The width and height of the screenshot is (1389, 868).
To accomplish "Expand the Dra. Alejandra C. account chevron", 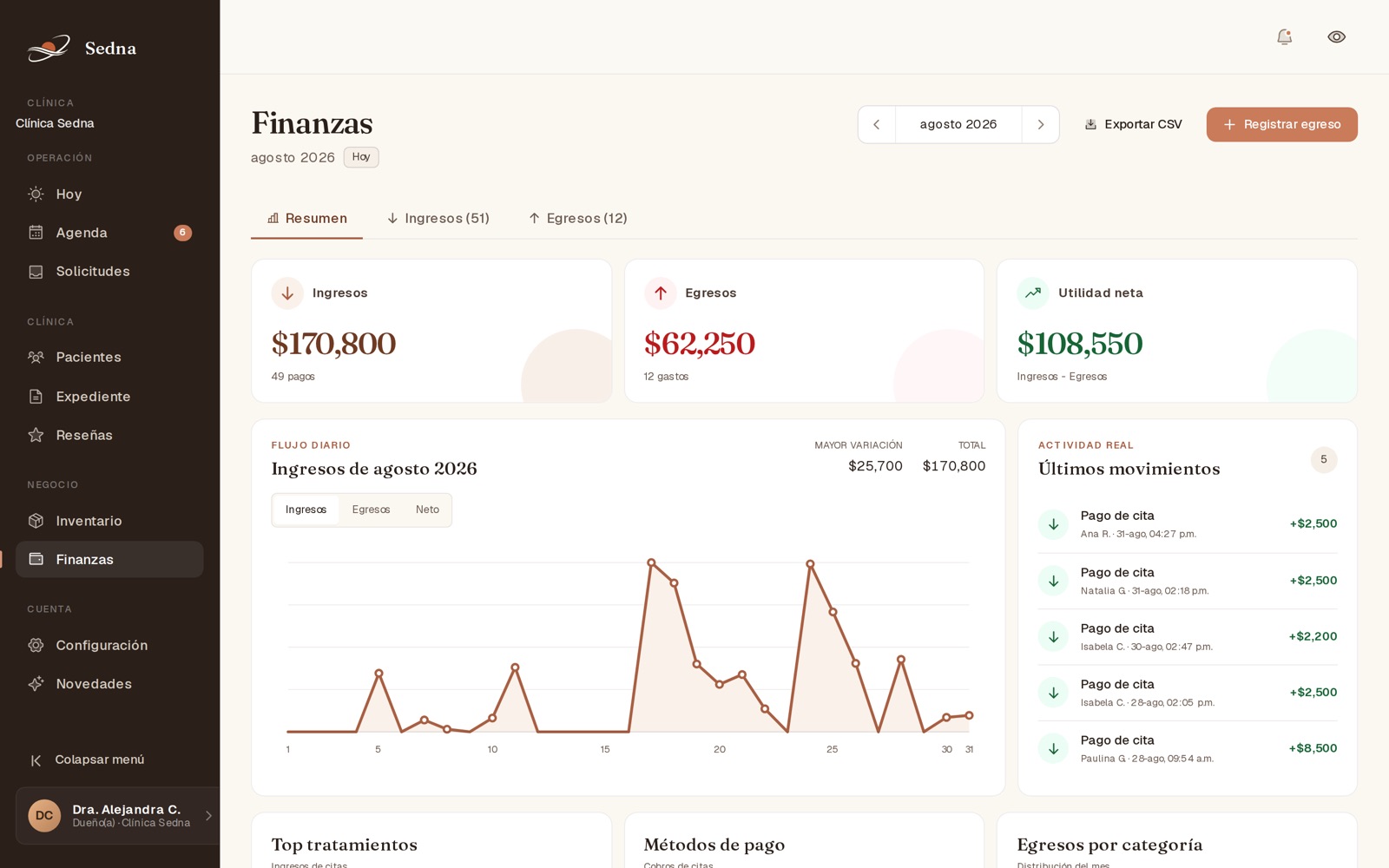I will coord(208,816).
